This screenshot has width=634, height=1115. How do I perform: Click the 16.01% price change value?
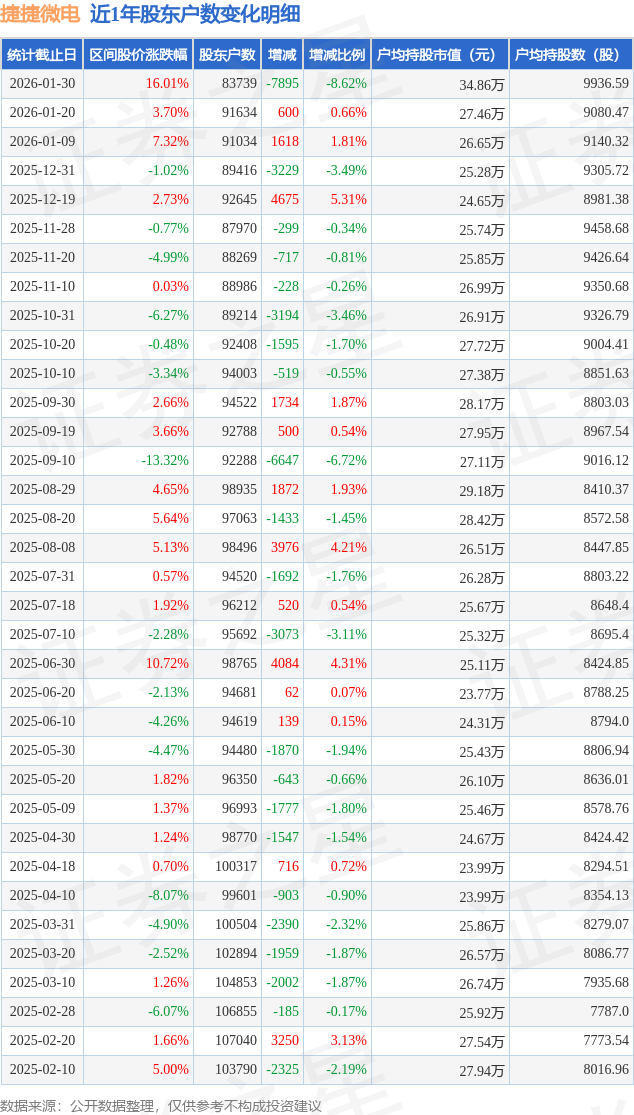pos(167,84)
